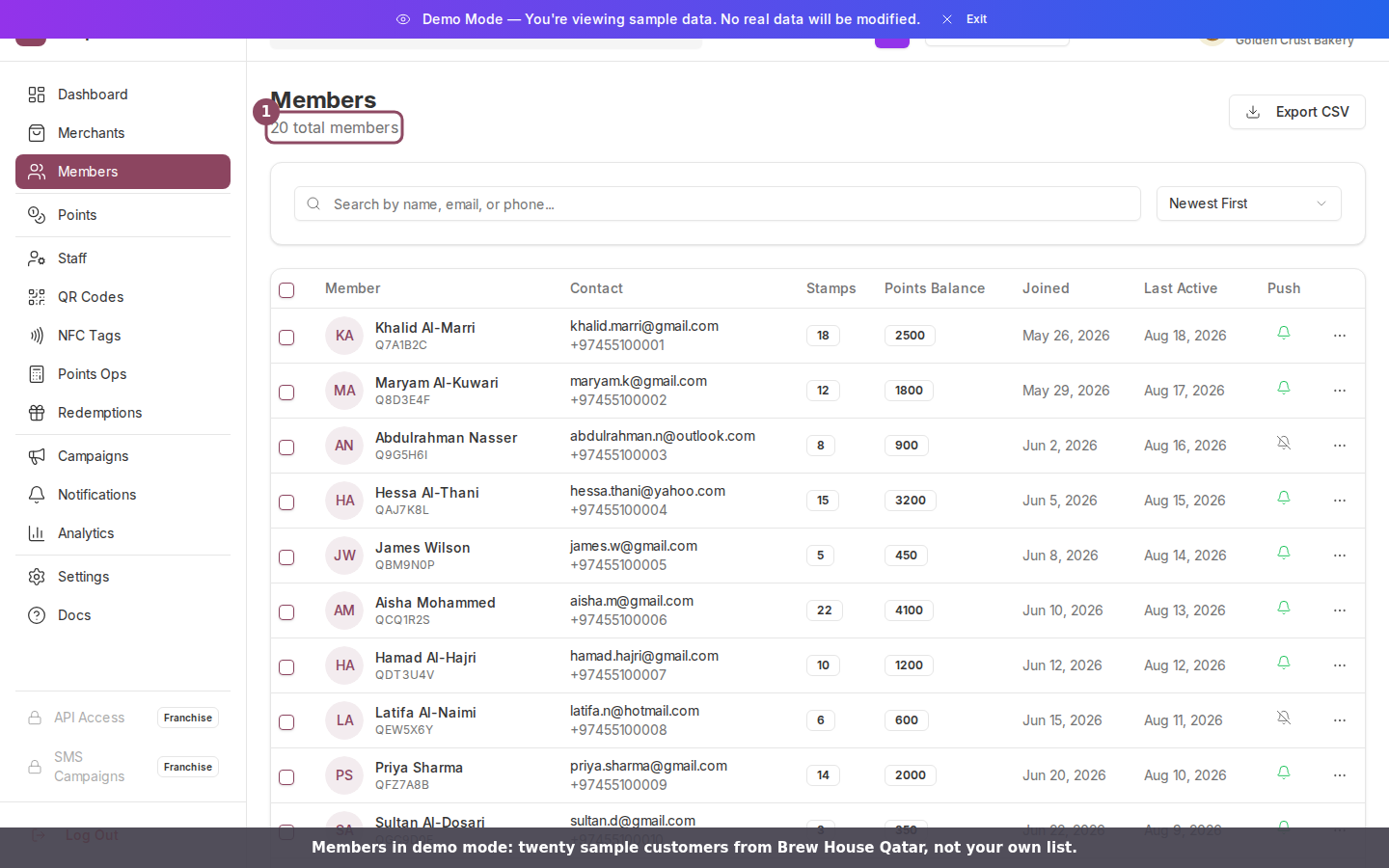Click the Settings gear icon
This screenshot has width=1389, height=868.
[x=37, y=577]
